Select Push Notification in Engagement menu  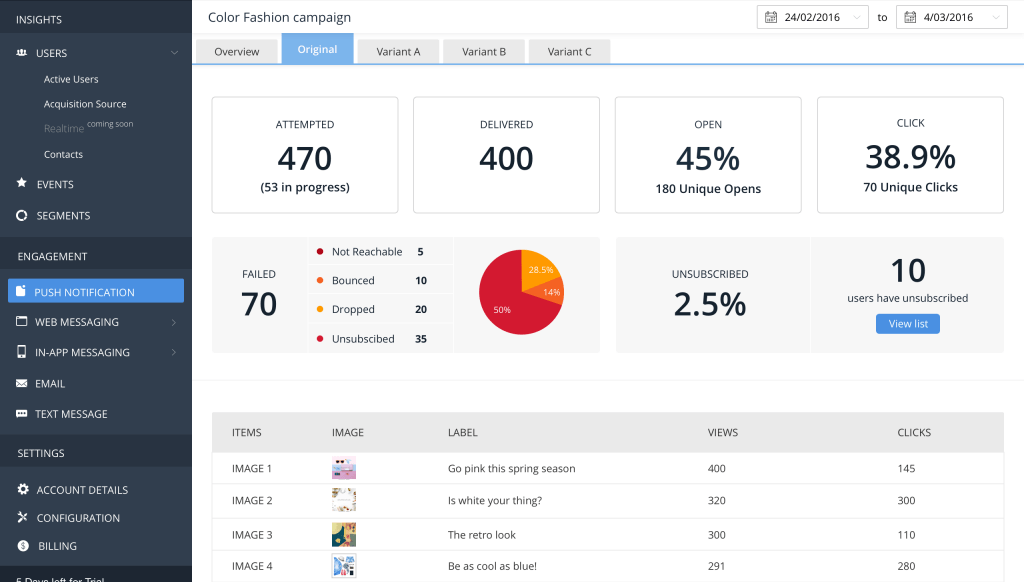[x=96, y=292]
